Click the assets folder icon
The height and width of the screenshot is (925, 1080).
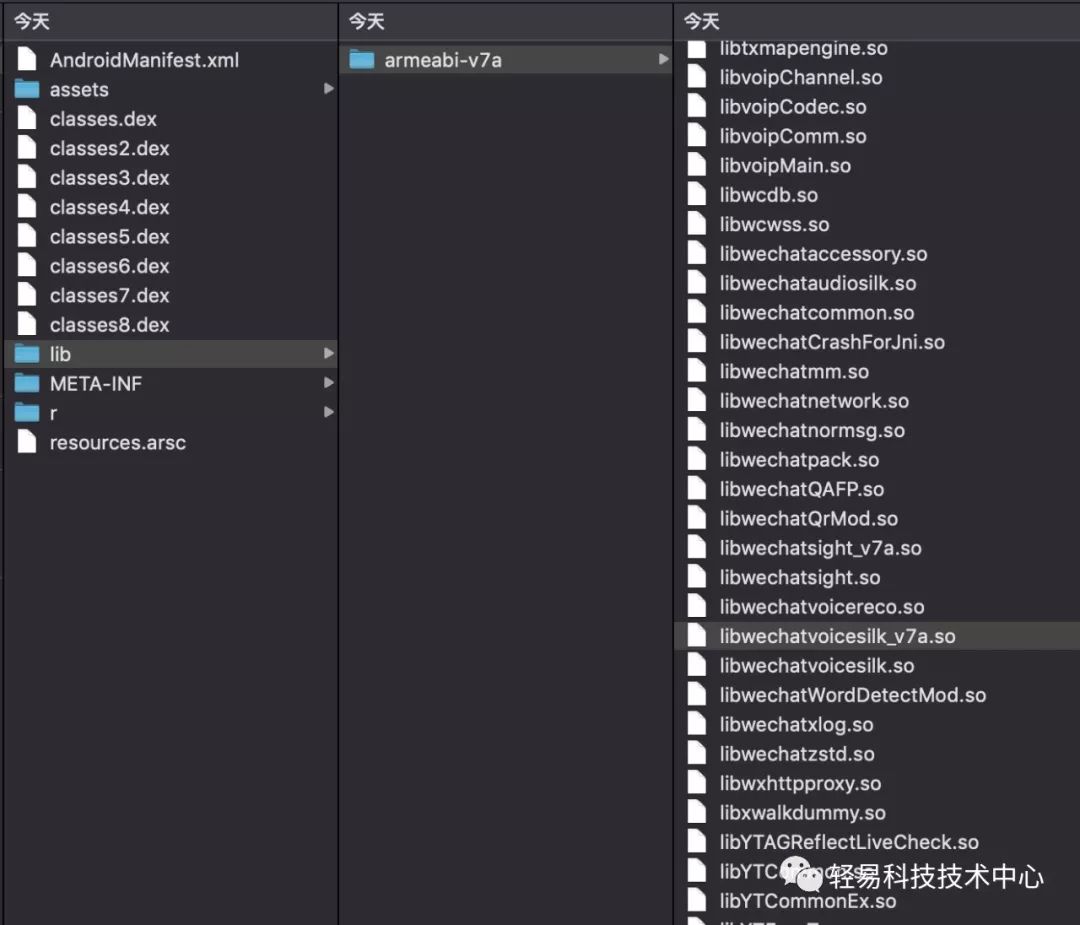point(27,89)
